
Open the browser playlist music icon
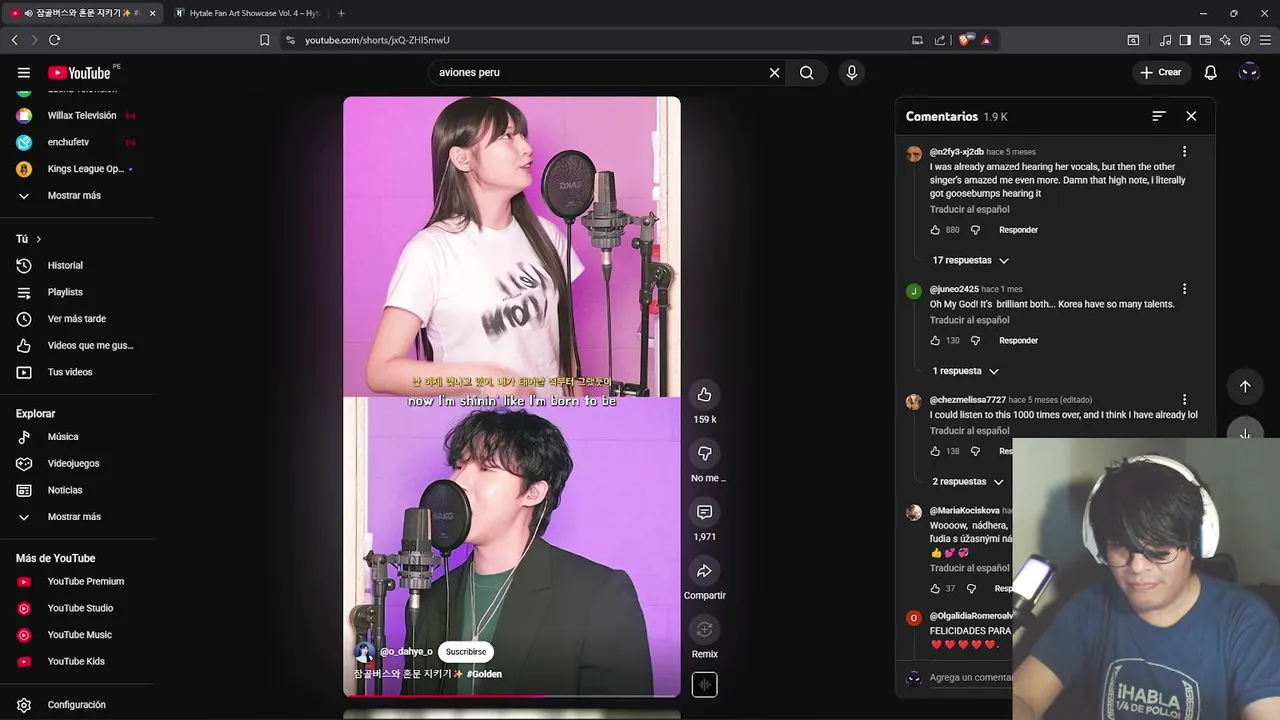(1165, 40)
